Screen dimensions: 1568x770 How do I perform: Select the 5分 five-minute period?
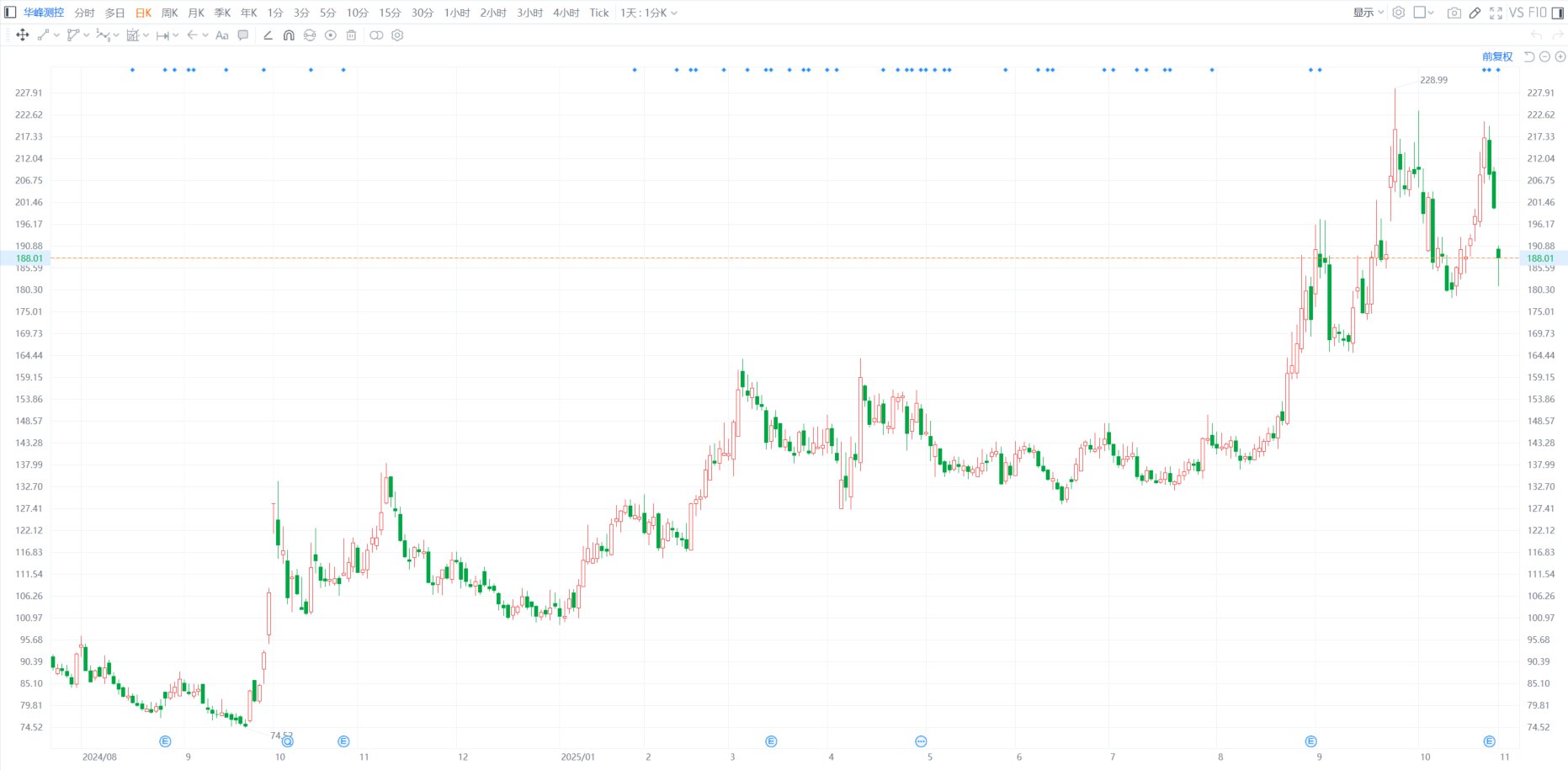click(328, 13)
